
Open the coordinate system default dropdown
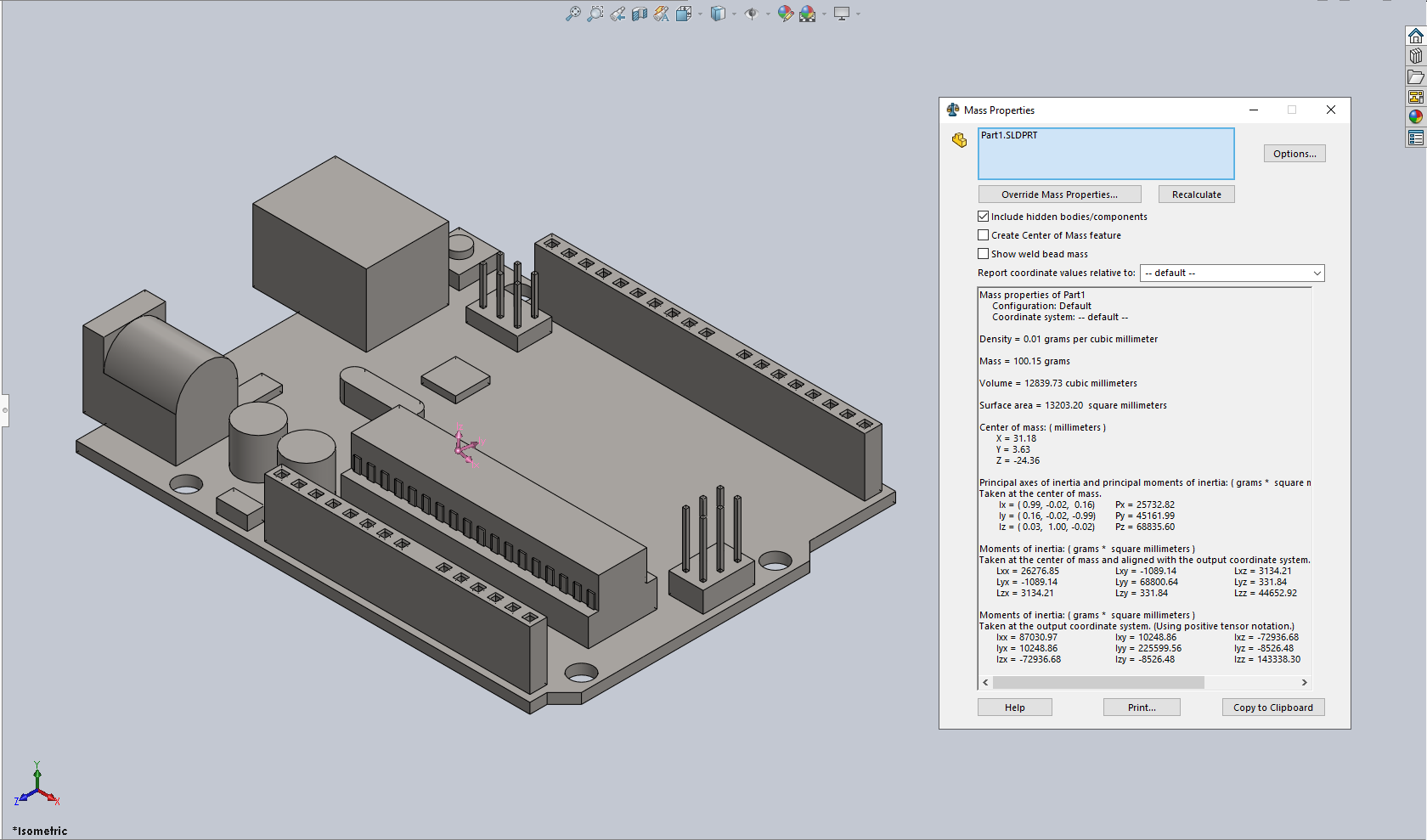click(1232, 273)
